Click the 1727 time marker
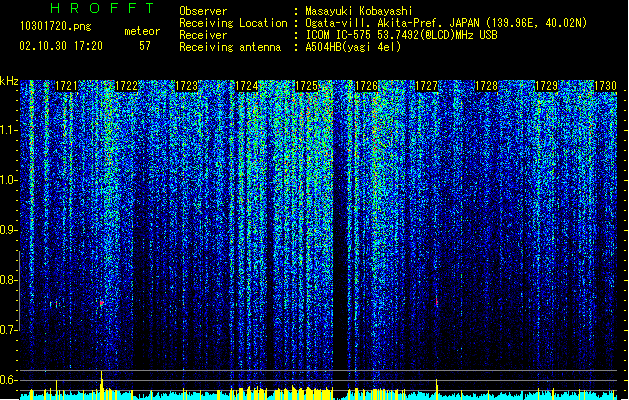 click(x=426, y=86)
